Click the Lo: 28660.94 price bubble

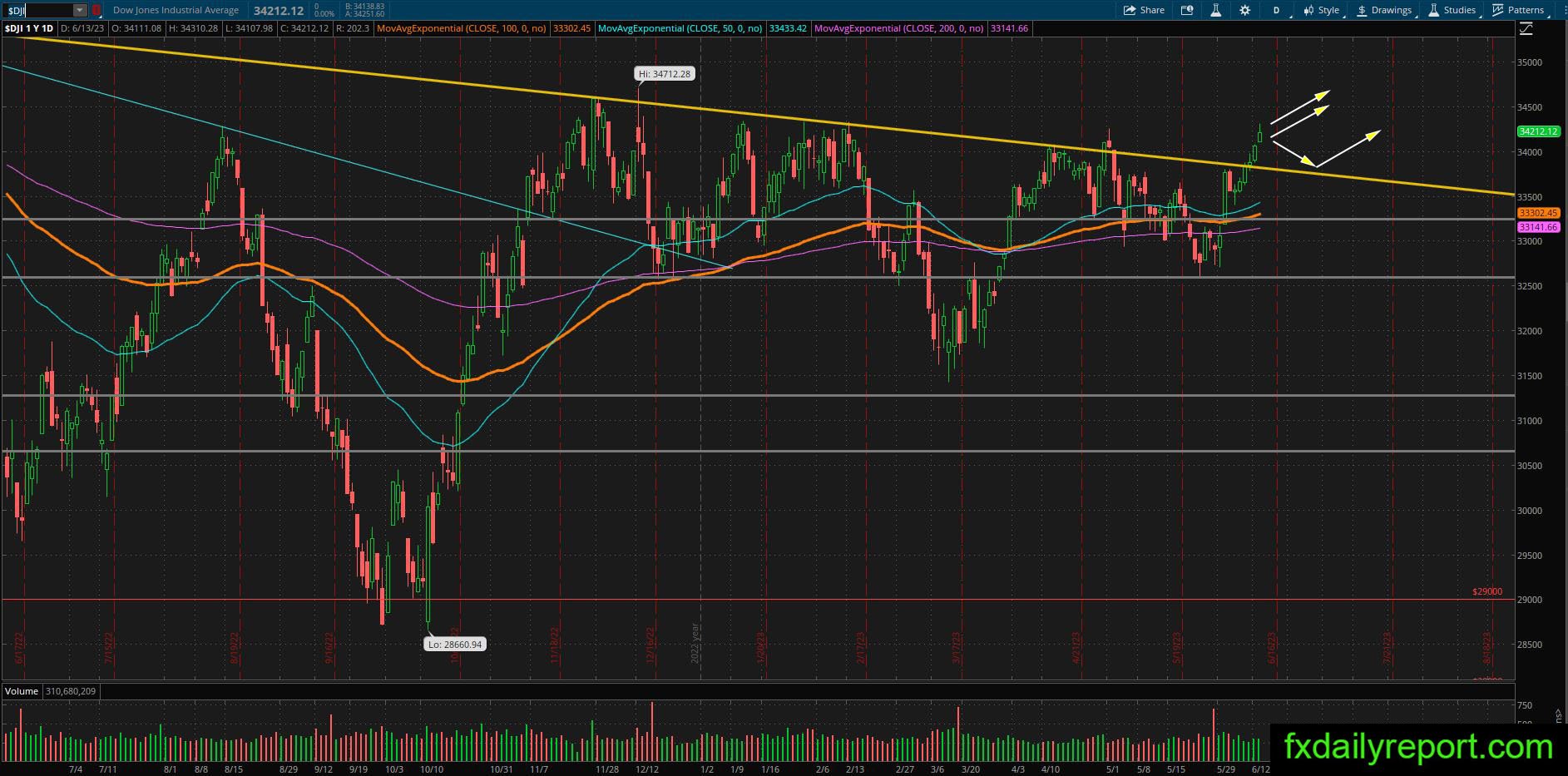point(455,644)
